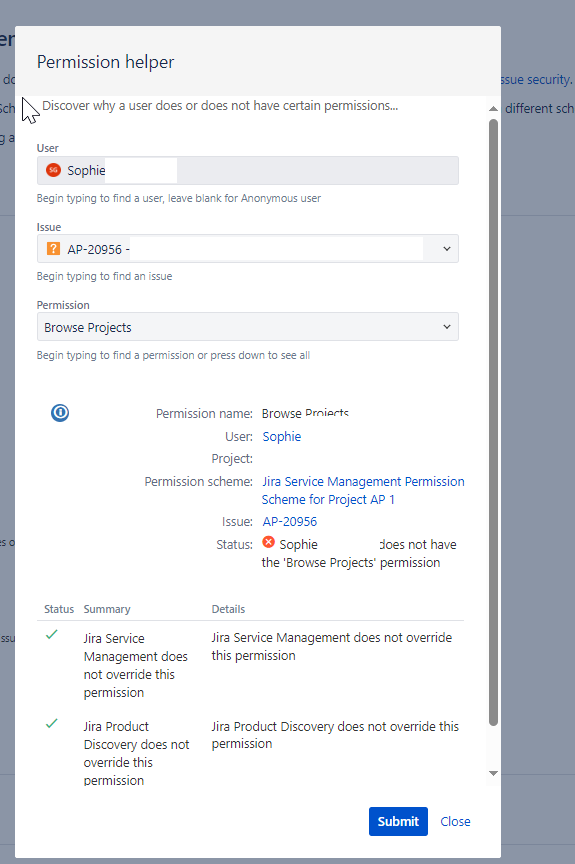Click the blue info icon beside results
The width and height of the screenshot is (575, 864).
click(60, 413)
